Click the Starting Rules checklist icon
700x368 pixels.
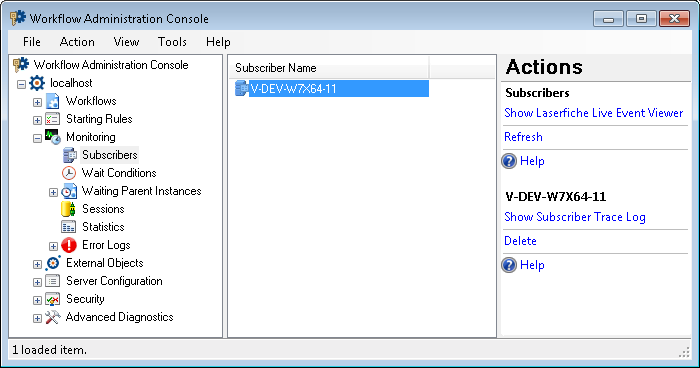[52, 119]
